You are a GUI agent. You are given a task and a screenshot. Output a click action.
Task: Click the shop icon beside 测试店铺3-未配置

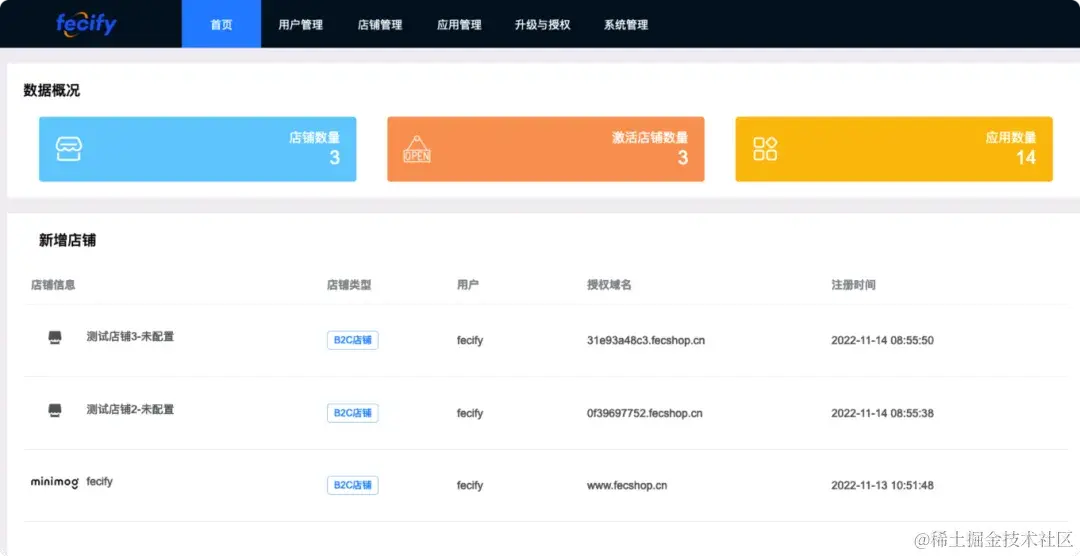point(55,337)
